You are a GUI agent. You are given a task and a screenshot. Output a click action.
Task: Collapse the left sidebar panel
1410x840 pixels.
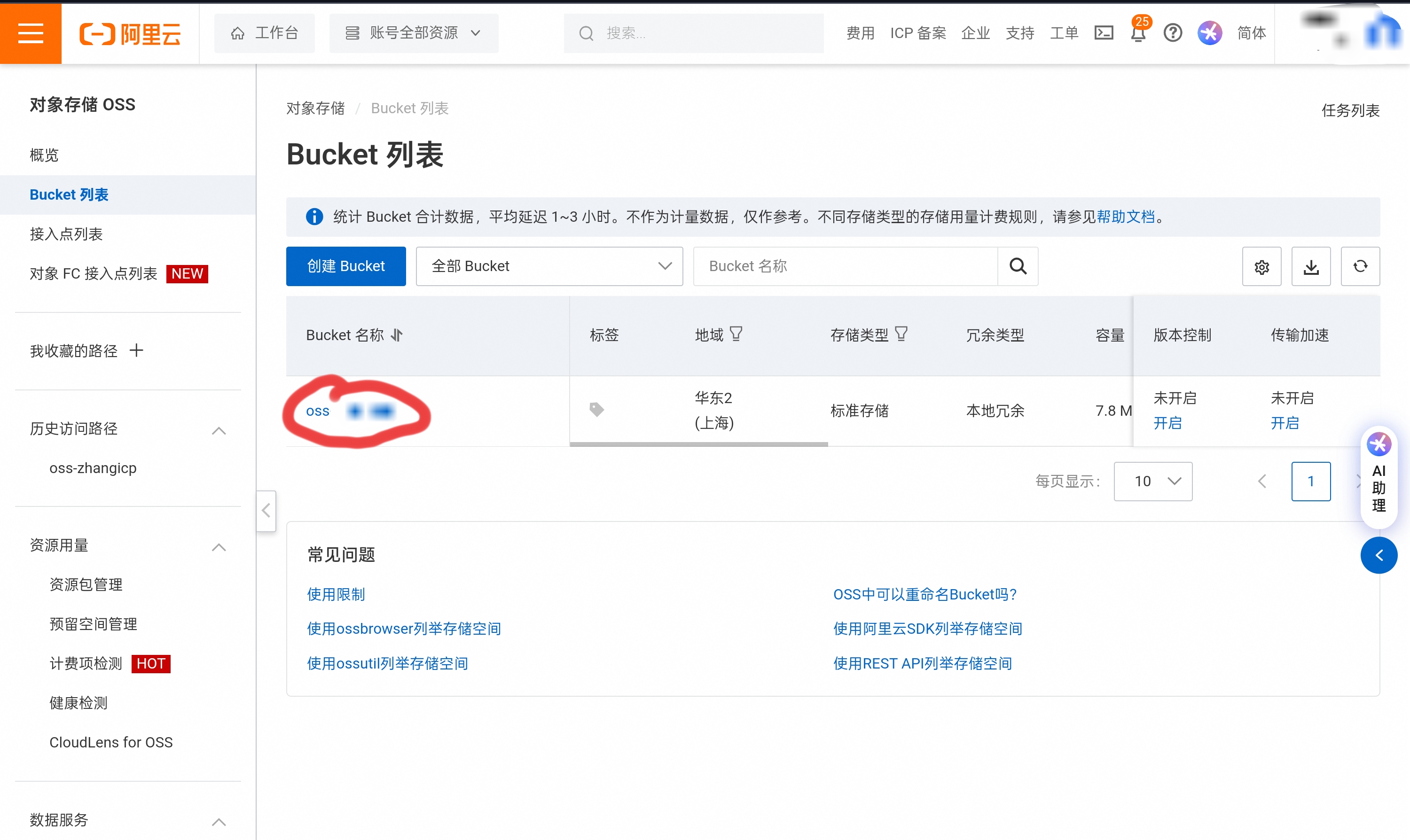tap(266, 511)
